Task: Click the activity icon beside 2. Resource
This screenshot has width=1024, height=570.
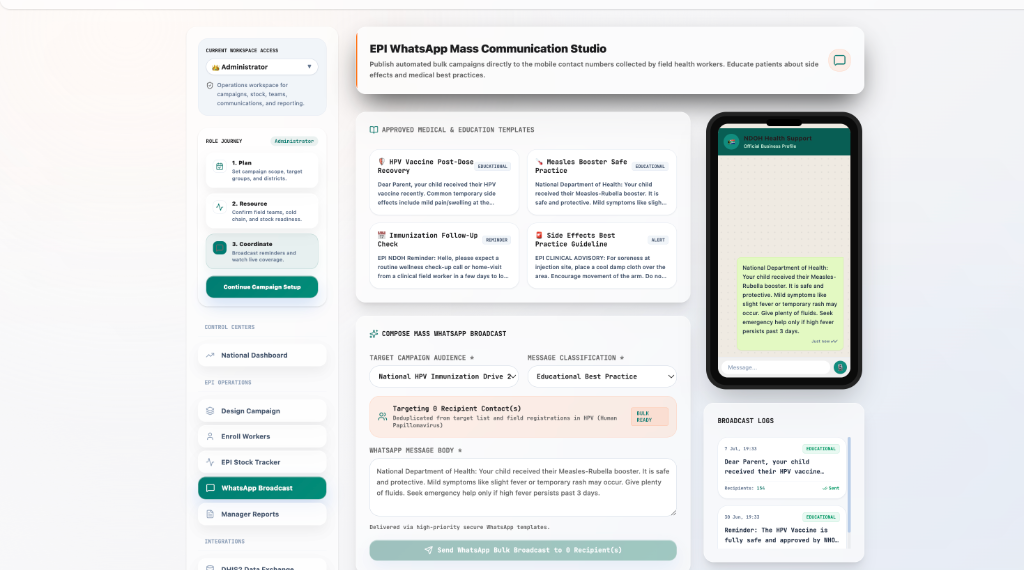Action: [219, 207]
